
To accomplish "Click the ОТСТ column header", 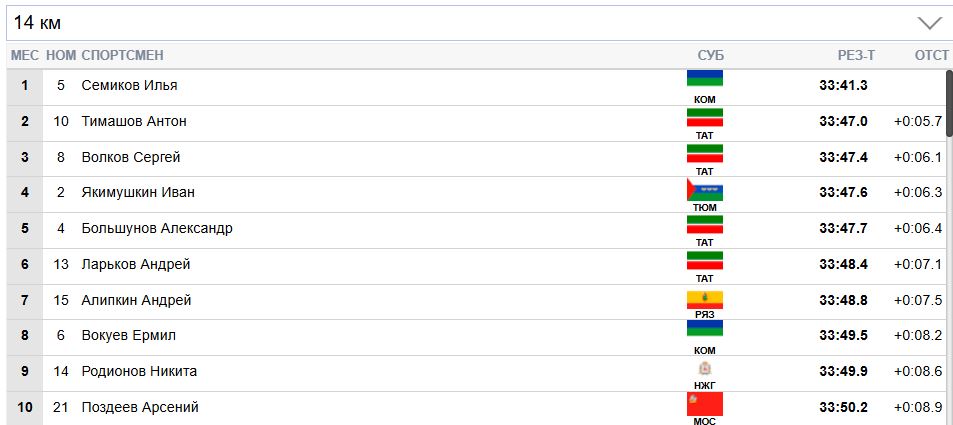I will (x=931, y=55).
